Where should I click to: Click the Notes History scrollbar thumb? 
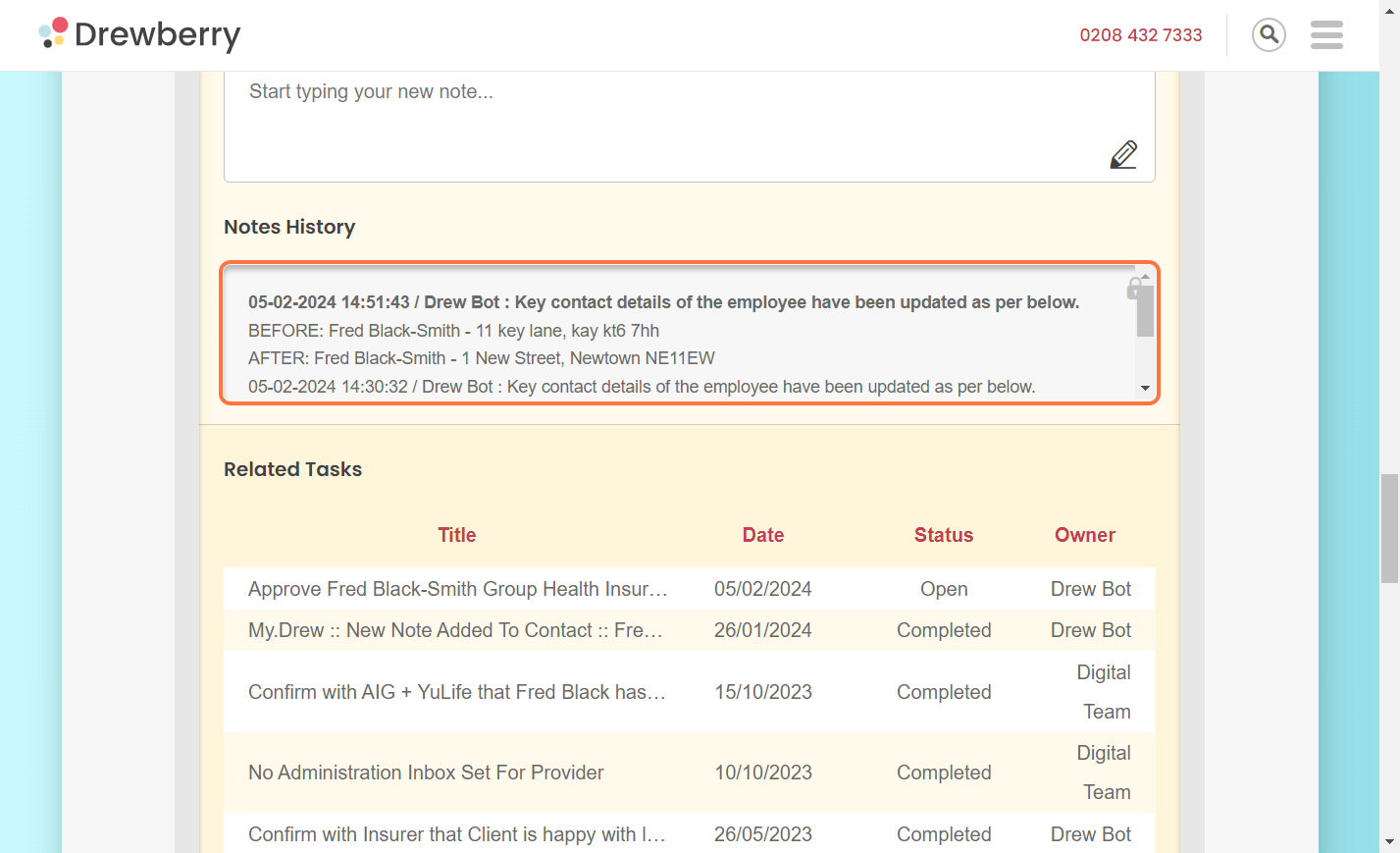(1145, 310)
